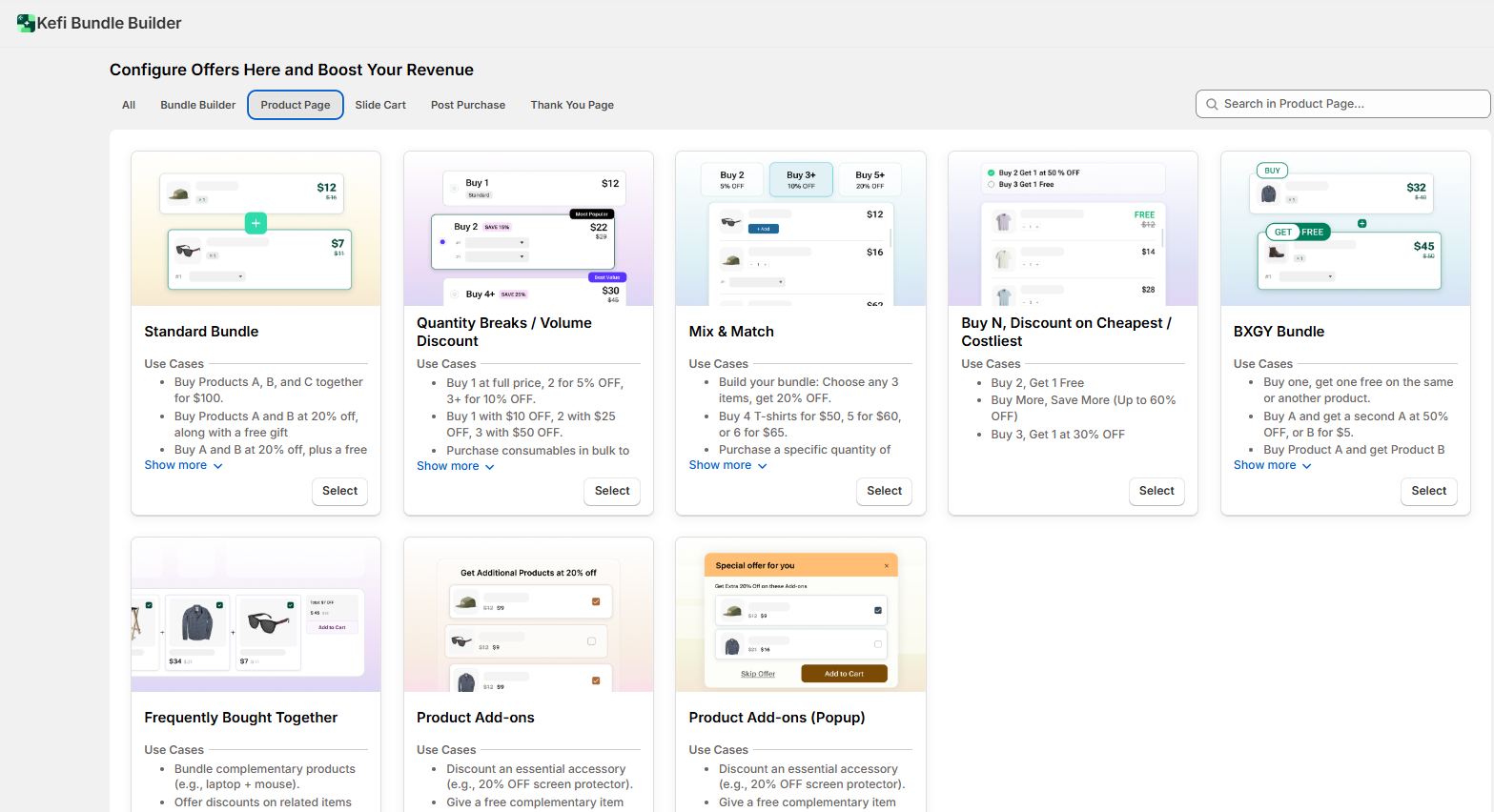Click the search magnifier icon
This screenshot has height=812, width=1494.
[x=1212, y=104]
